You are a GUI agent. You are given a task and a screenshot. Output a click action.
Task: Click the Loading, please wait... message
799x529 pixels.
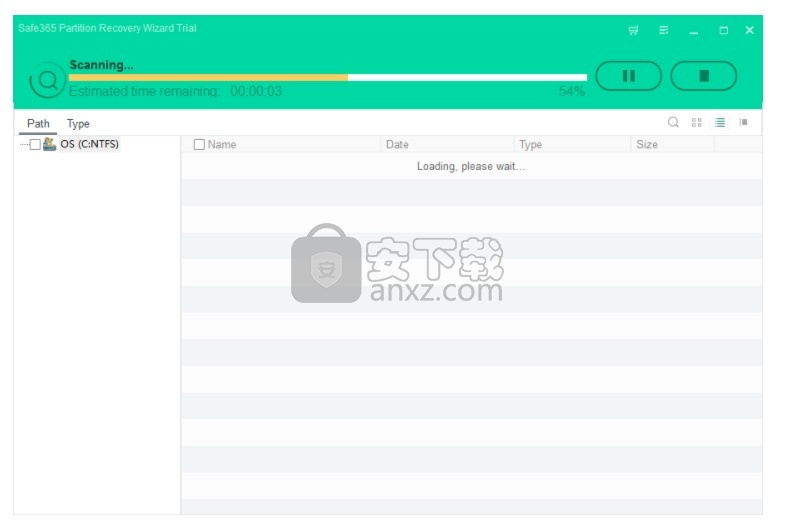coord(471,167)
